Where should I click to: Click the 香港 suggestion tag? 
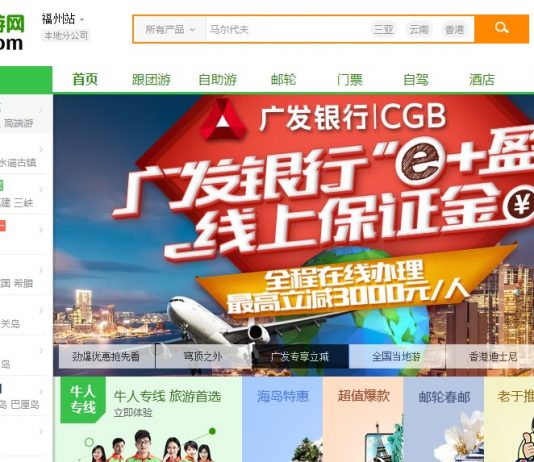(x=454, y=30)
